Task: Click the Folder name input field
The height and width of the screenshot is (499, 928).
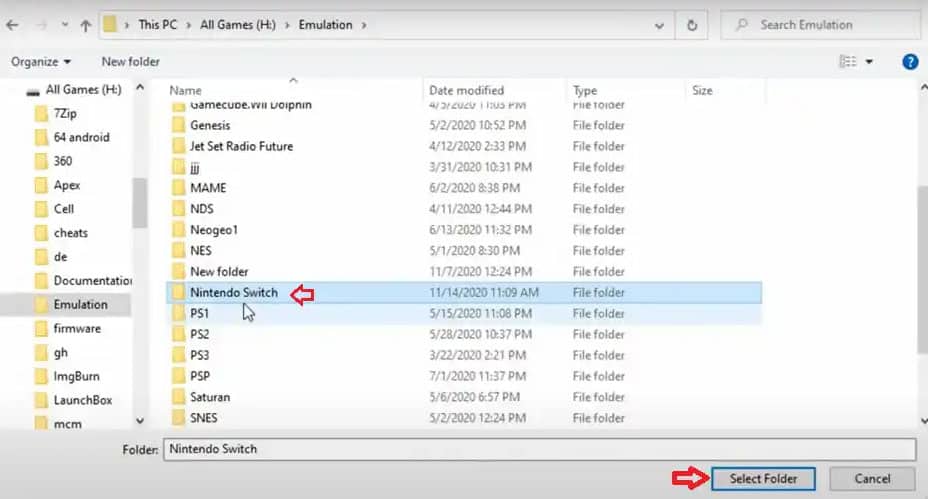Action: click(x=539, y=449)
